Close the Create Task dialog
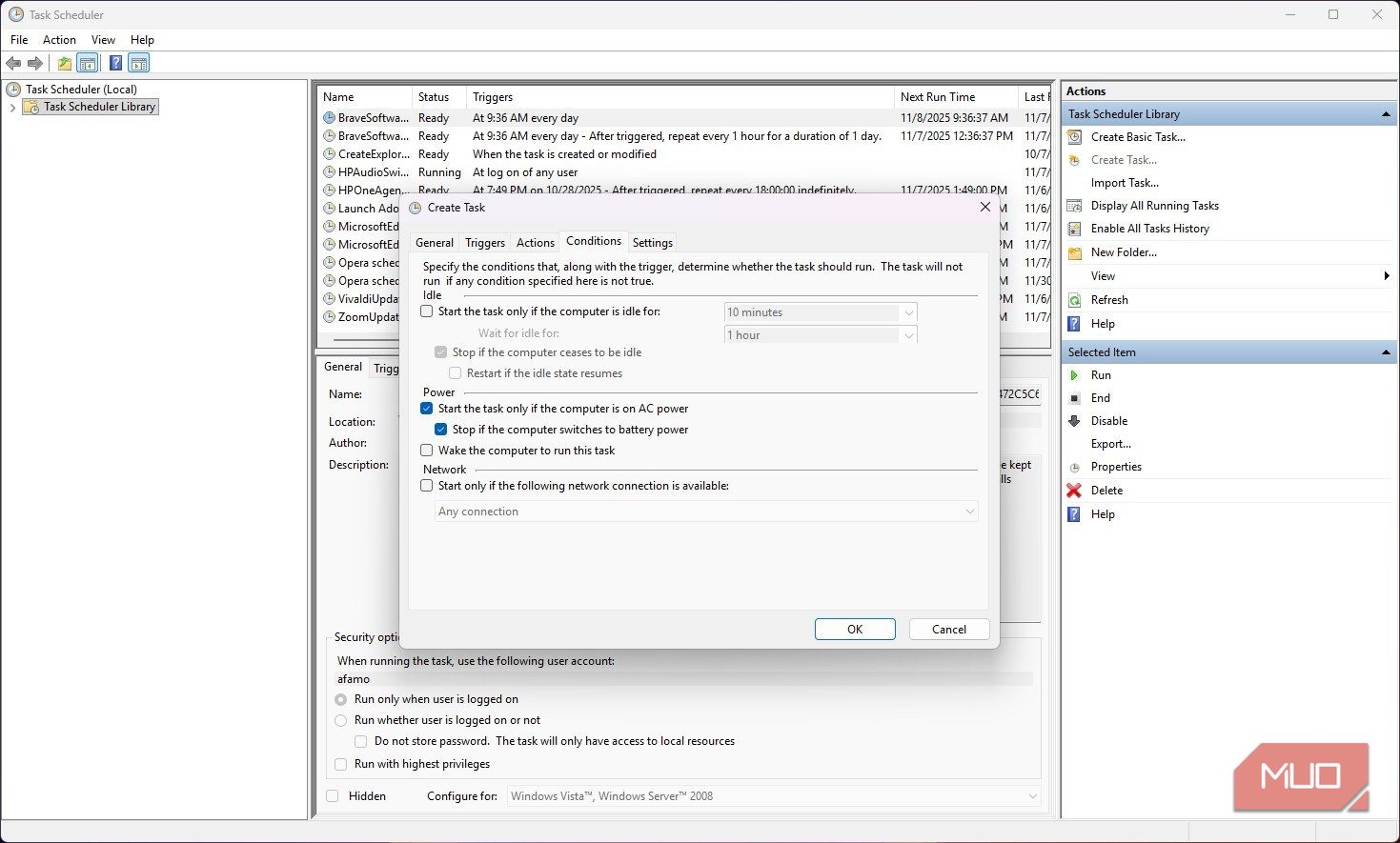The image size is (1400, 843). pos(985,208)
